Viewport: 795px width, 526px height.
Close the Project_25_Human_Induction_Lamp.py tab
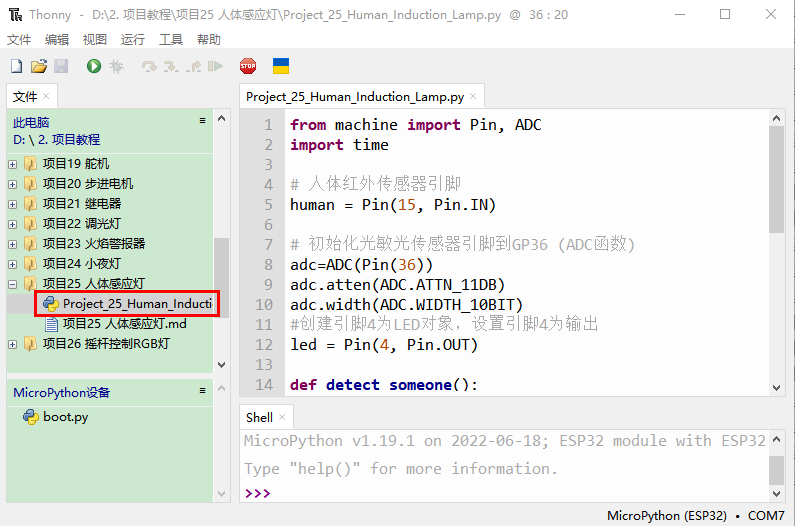(473, 97)
